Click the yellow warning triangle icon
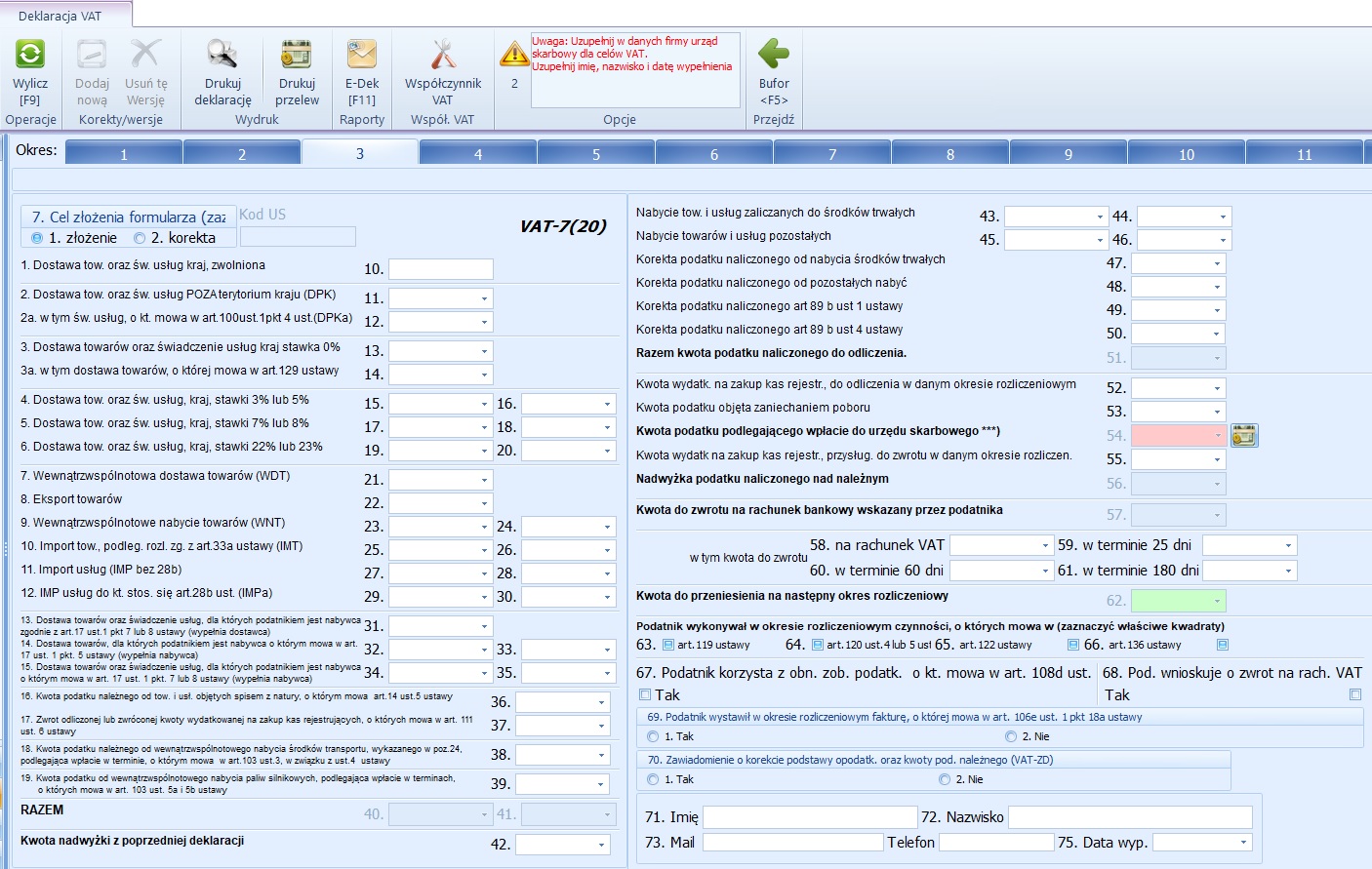This screenshot has height=869, width=1372. pyautogui.click(x=514, y=54)
